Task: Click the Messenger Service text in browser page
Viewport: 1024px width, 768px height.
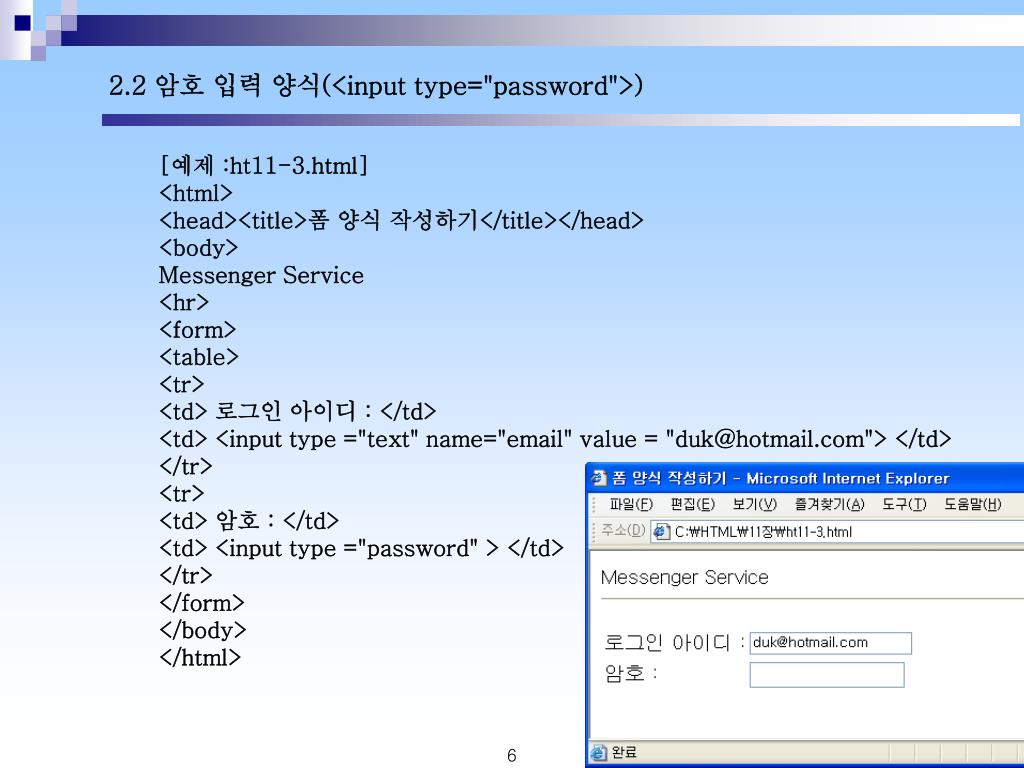Action: (684, 577)
